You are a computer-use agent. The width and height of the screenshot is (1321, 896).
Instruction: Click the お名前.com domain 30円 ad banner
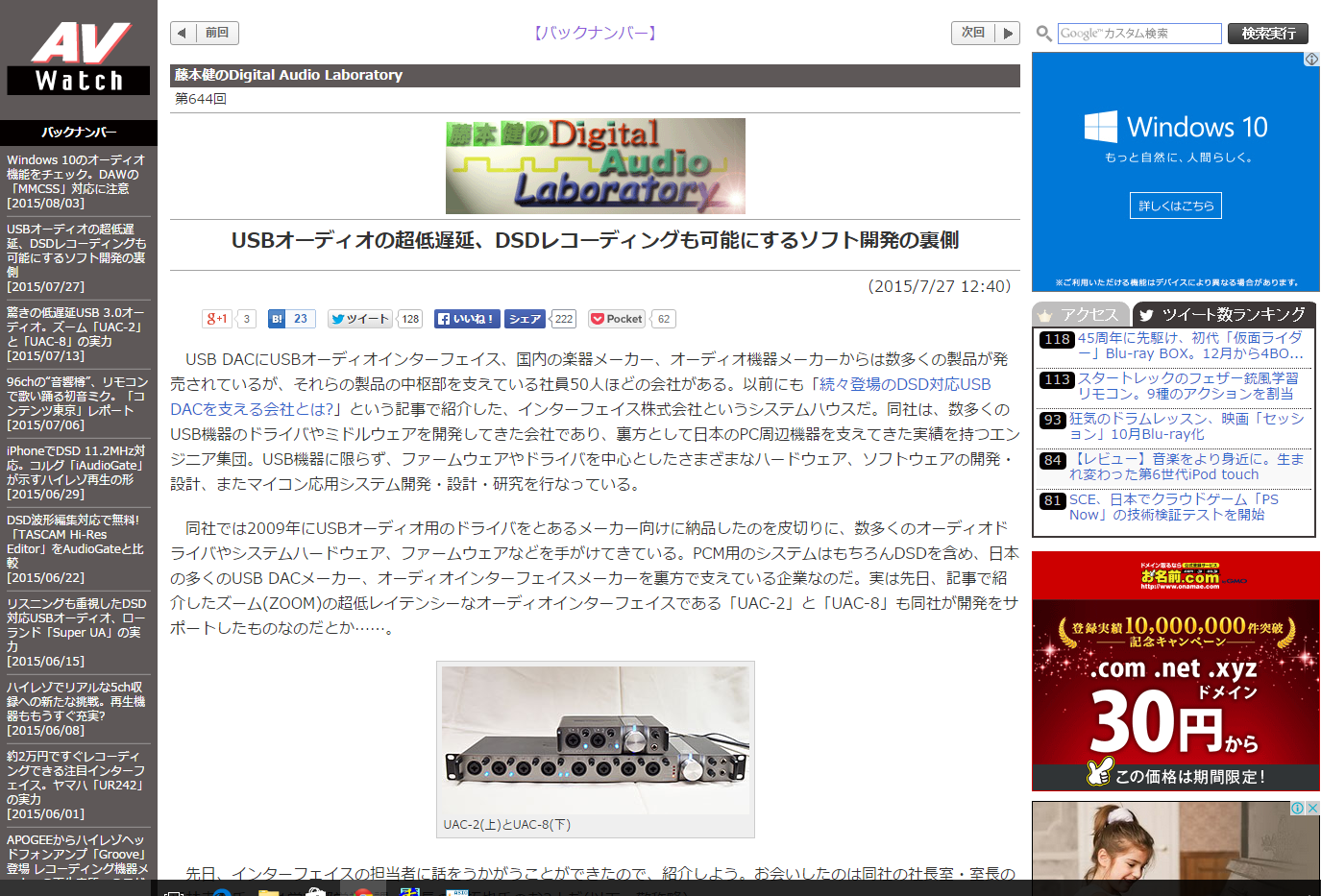(x=1176, y=671)
